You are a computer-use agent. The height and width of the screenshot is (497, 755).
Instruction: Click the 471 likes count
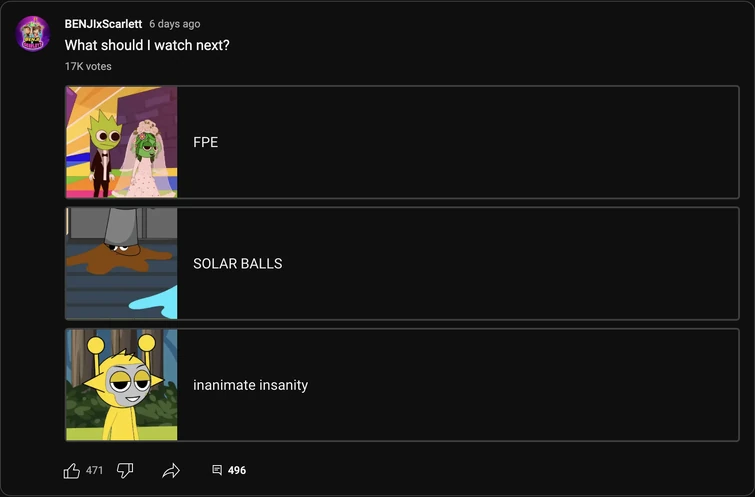point(94,470)
